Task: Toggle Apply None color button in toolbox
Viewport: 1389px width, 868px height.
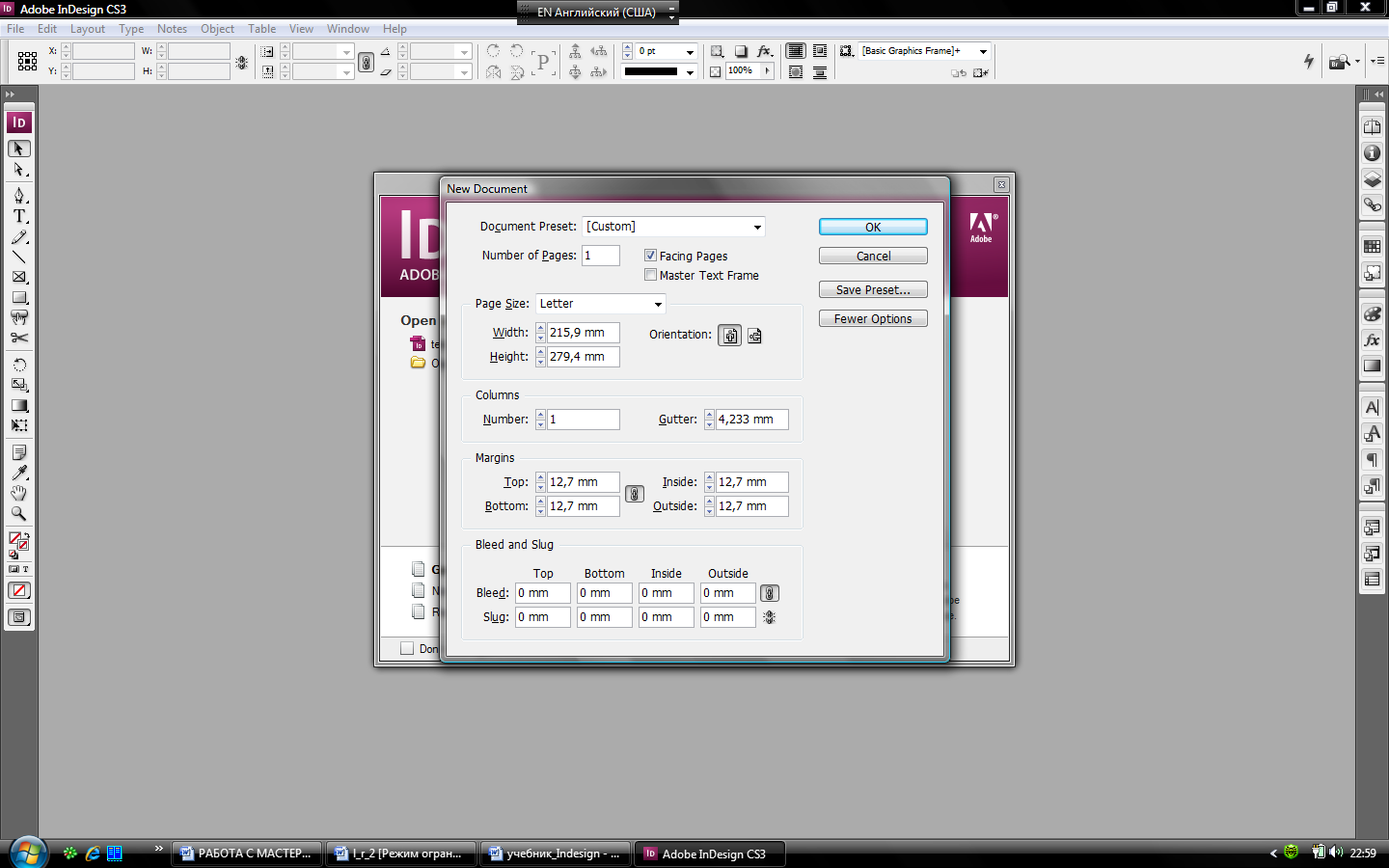Action: tap(19, 590)
